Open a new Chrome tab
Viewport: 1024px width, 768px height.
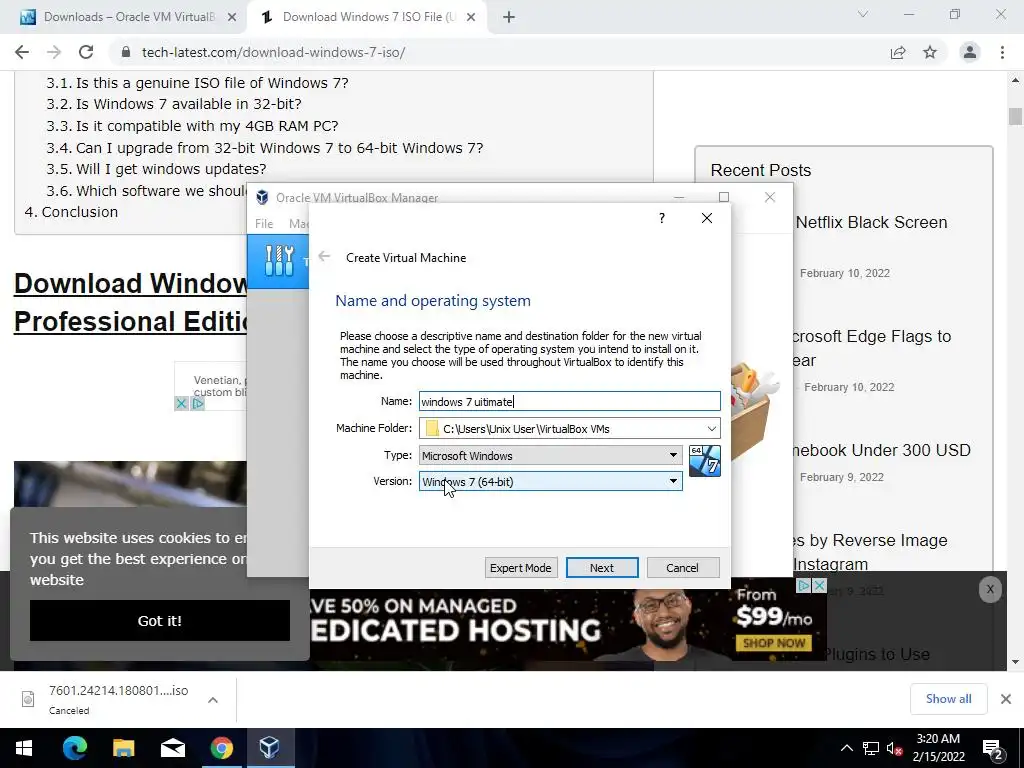click(x=509, y=18)
